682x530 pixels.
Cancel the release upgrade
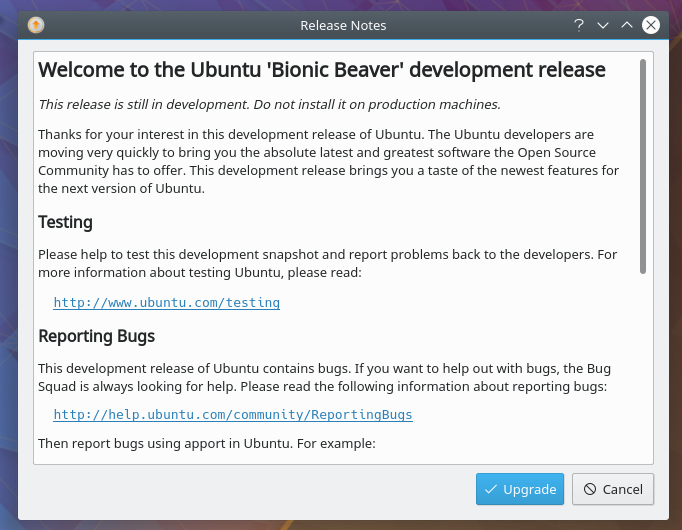pyautogui.click(x=613, y=489)
